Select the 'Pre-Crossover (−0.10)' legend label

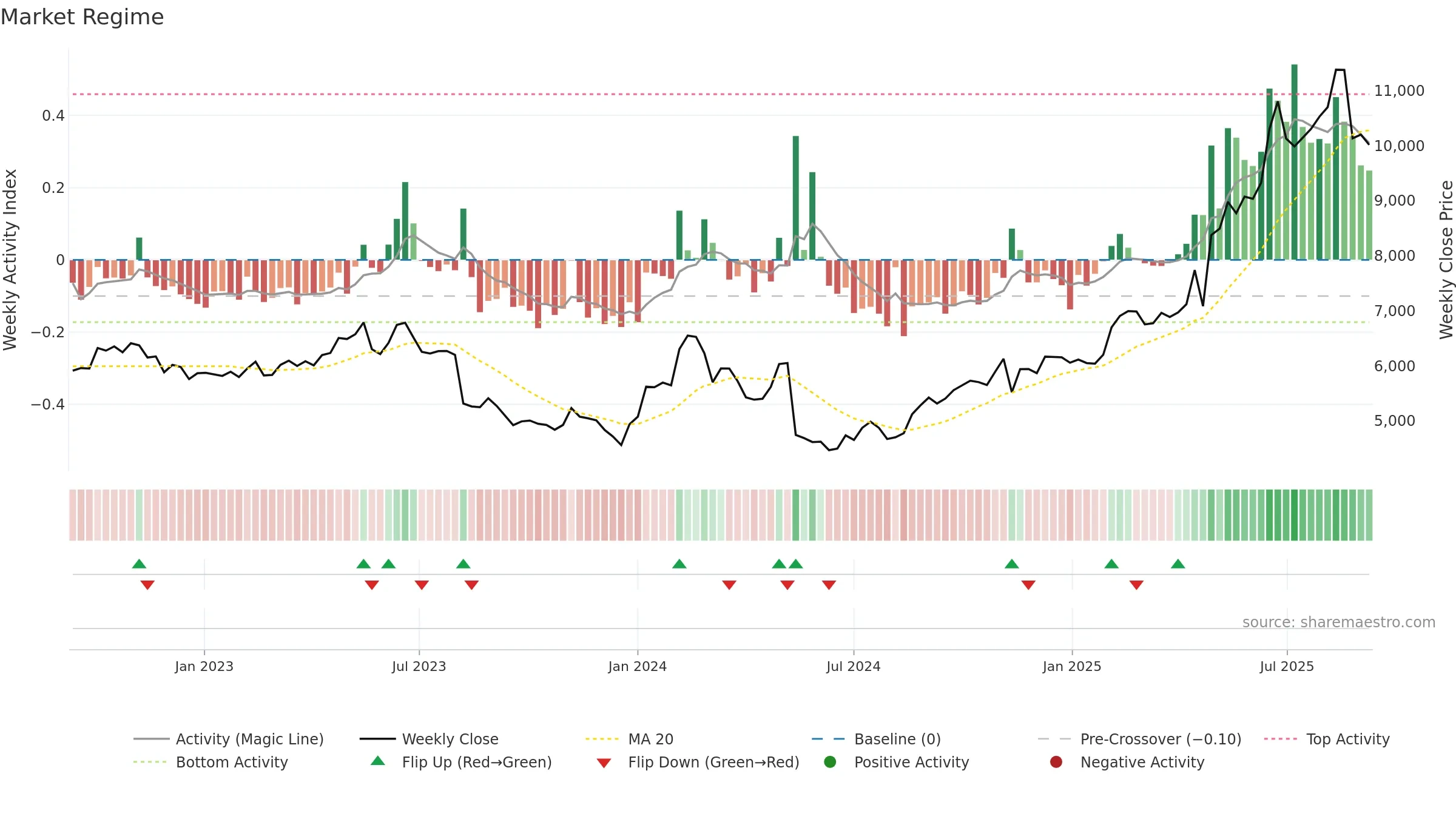[1161, 739]
